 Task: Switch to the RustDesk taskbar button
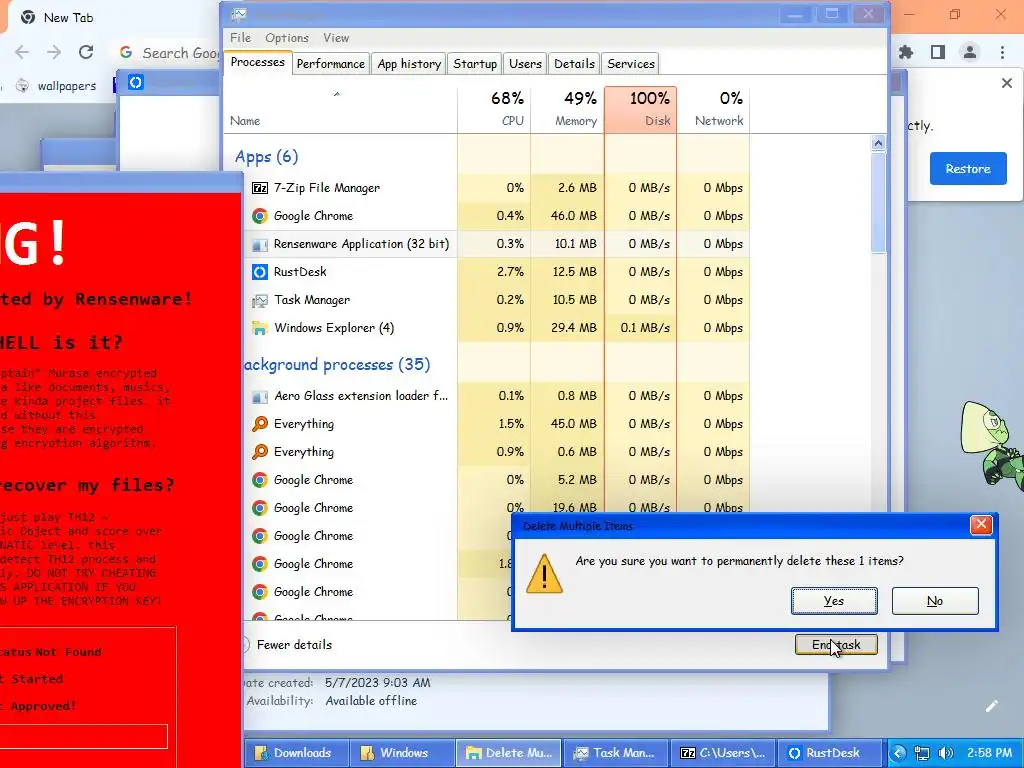click(x=828, y=753)
